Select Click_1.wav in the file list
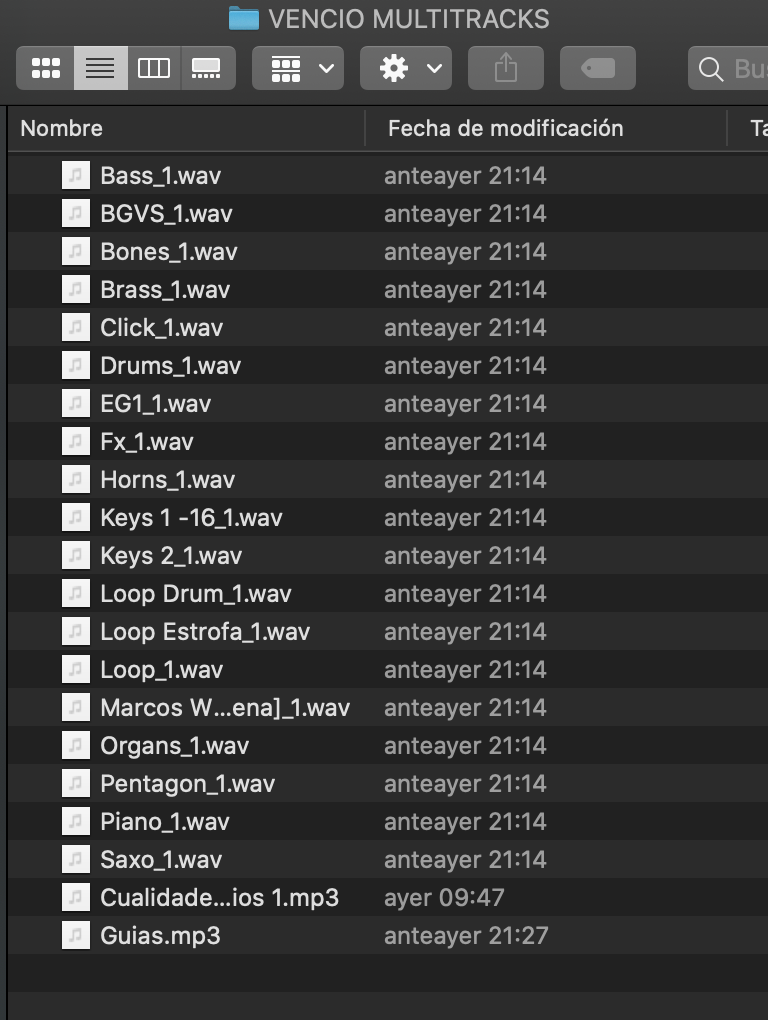This screenshot has width=768, height=1020. [x=161, y=328]
